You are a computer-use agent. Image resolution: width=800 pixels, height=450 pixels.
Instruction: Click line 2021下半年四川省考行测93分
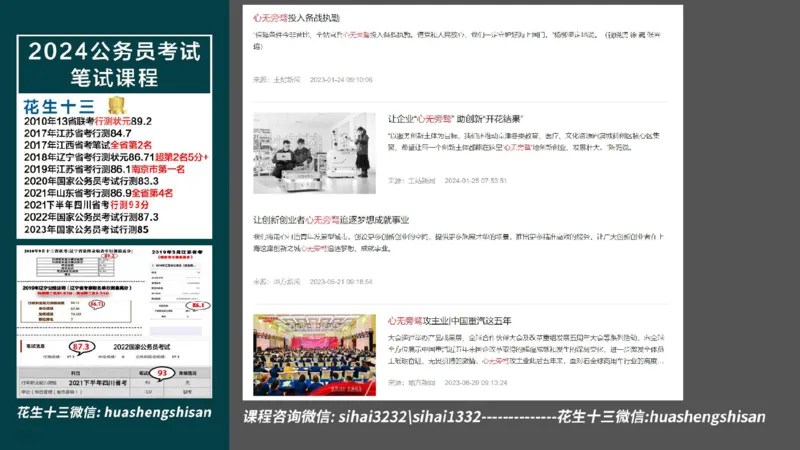[86, 205]
